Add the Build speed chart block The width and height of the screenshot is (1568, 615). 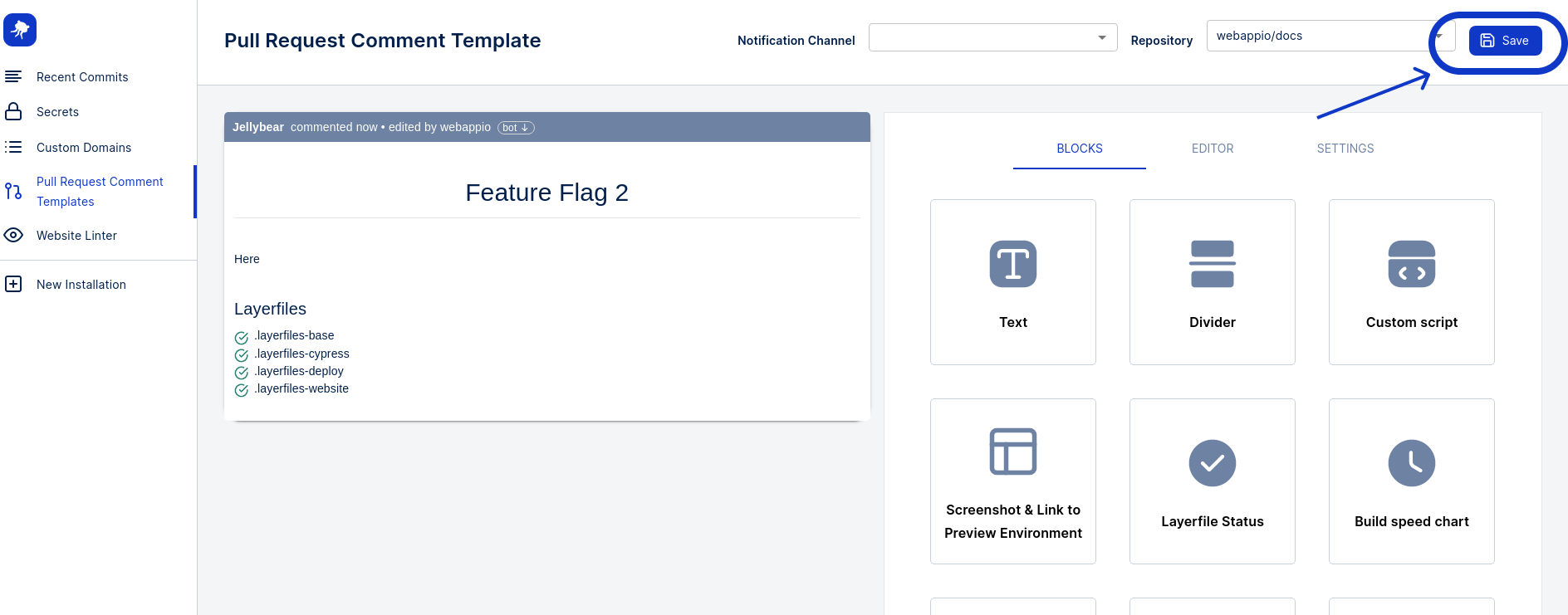click(1412, 481)
